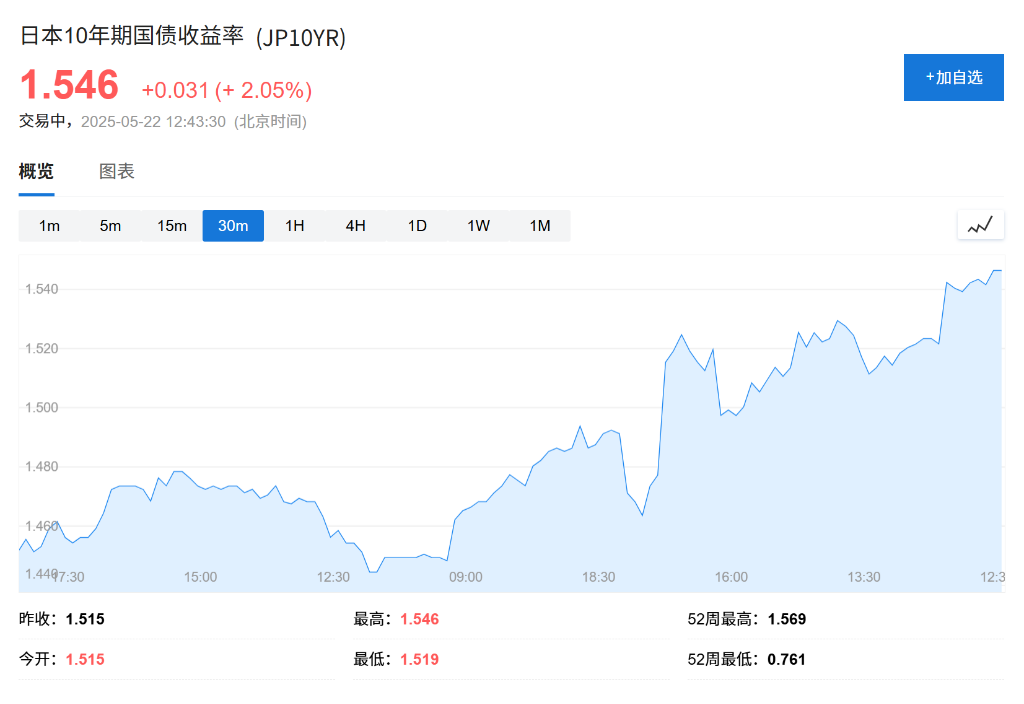
Task: Select the active 30m interval
Action: (x=233, y=226)
